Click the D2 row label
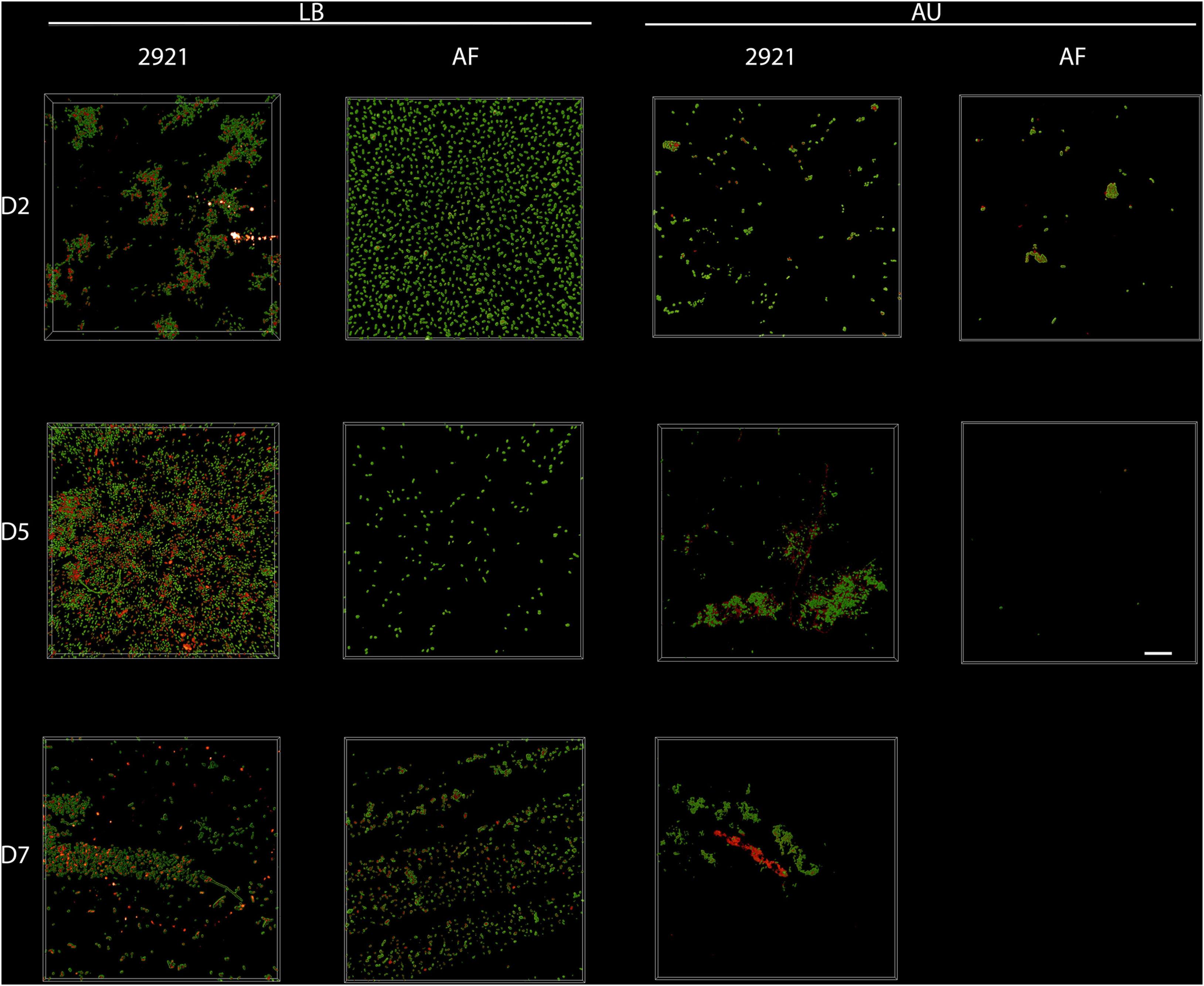This screenshot has height=986, width=1204. (x=15, y=206)
